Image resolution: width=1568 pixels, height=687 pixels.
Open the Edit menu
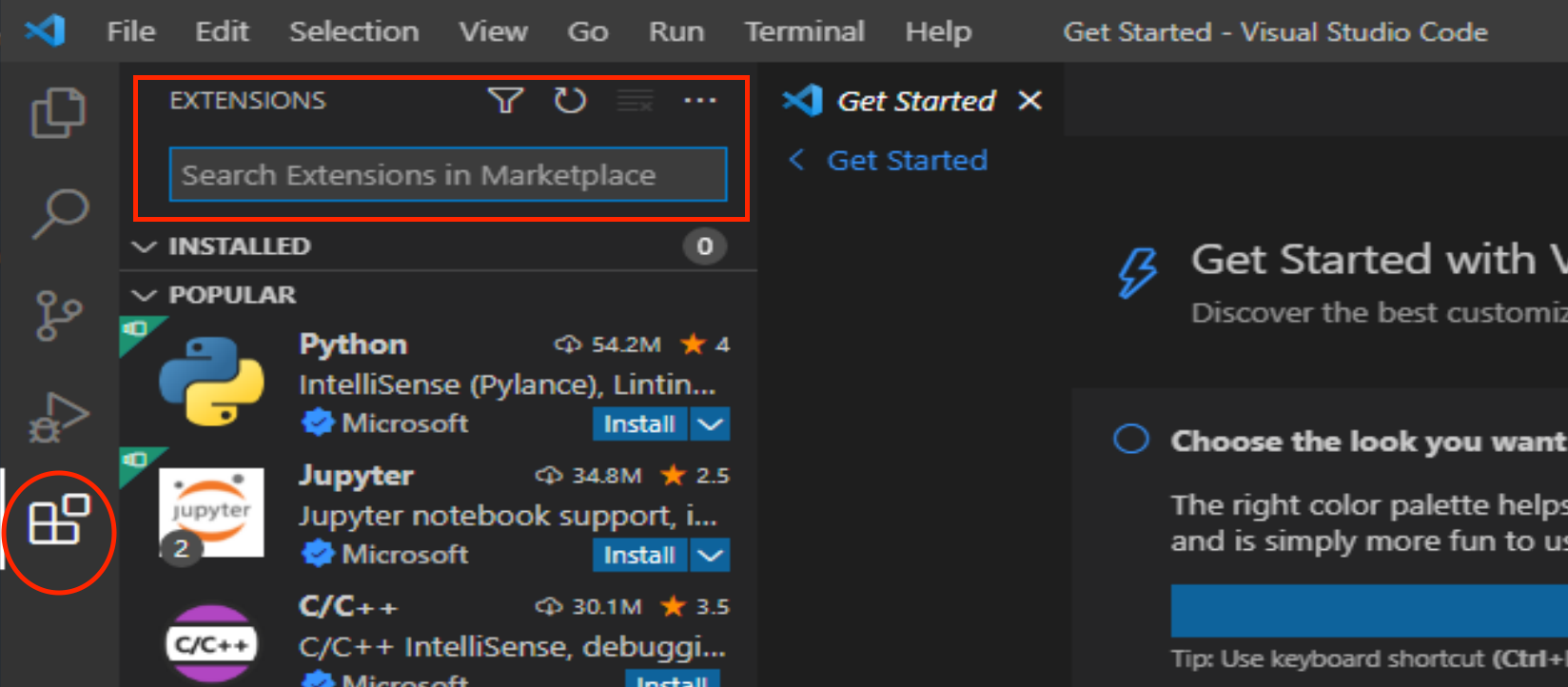[223, 31]
